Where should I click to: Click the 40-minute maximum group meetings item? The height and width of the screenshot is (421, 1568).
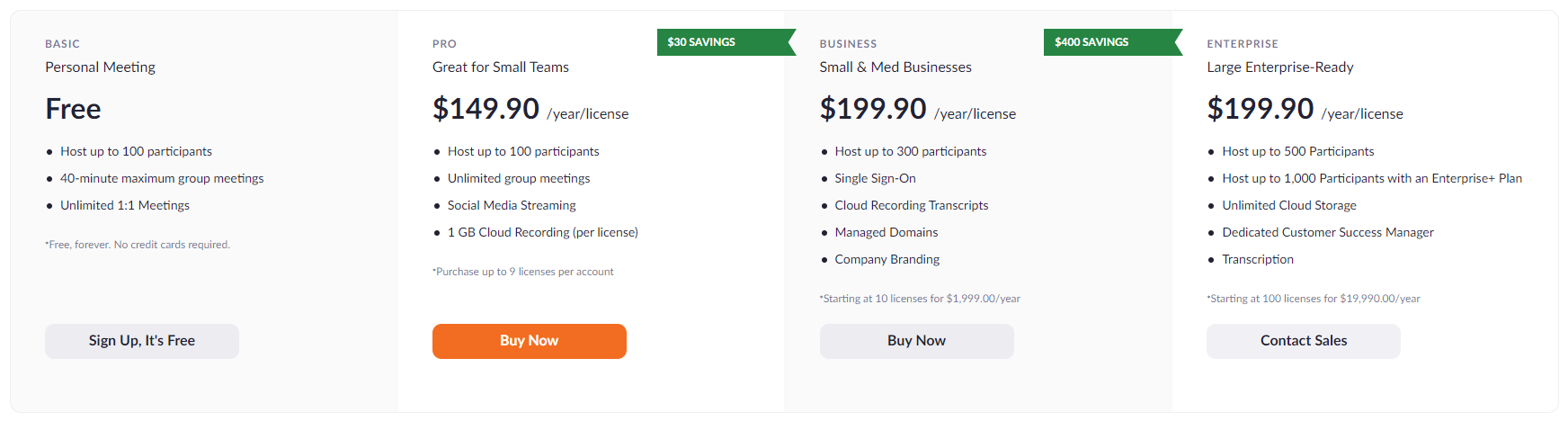[162, 178]
